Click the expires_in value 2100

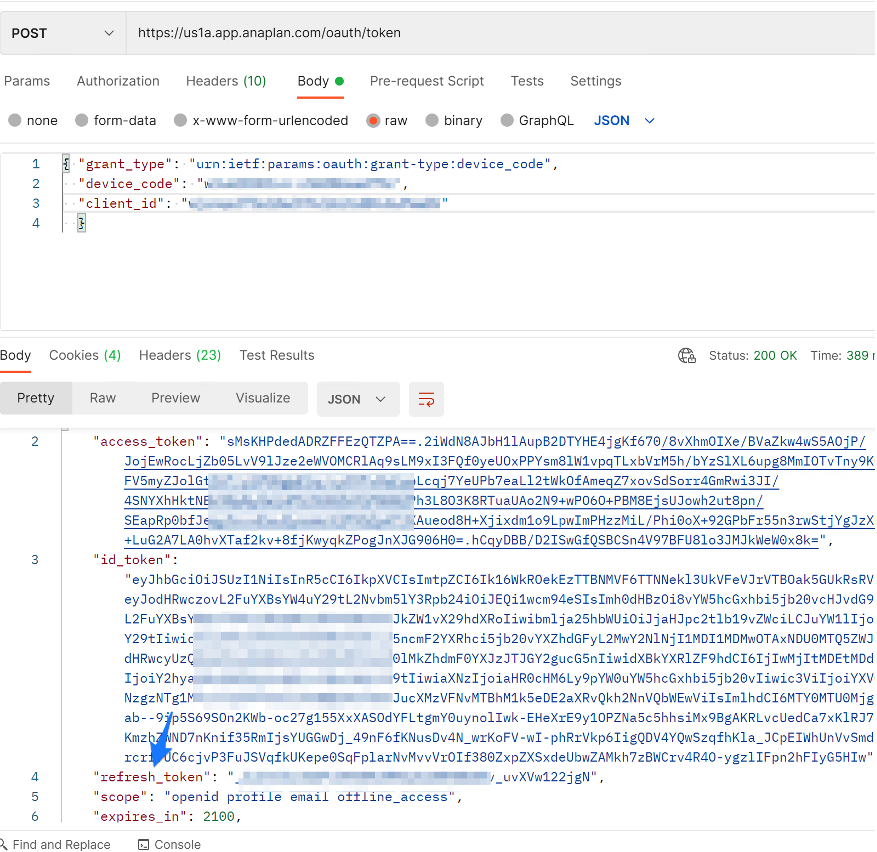219,816
